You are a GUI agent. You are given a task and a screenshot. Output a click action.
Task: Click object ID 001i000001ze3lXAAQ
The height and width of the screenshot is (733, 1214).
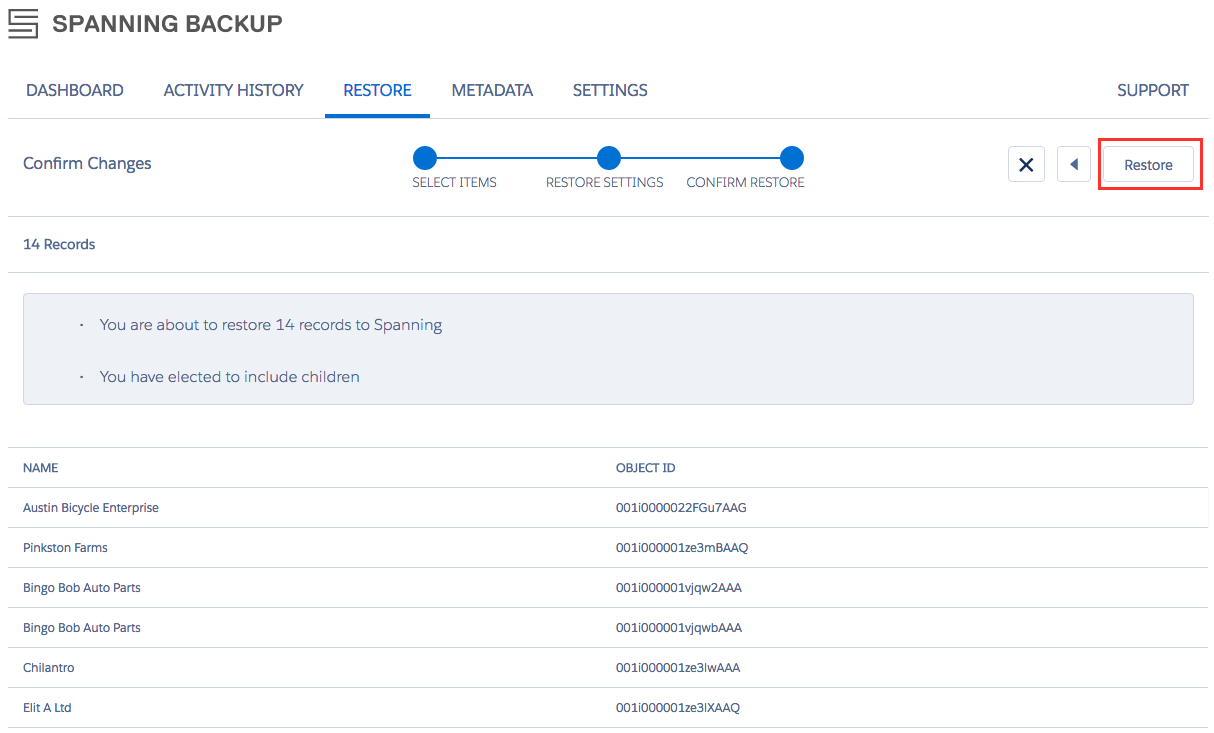(x=678, y=708)
